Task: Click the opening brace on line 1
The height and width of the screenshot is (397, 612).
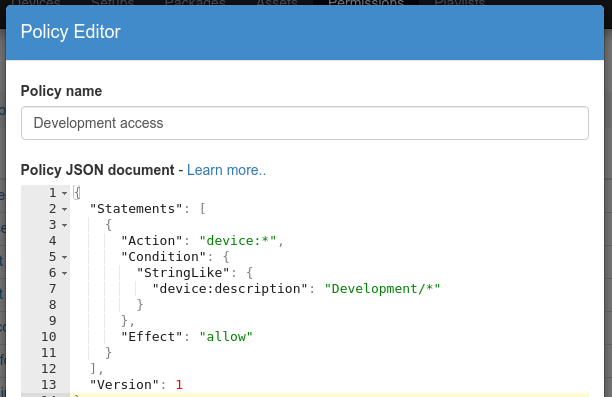Action: point(77,192)
